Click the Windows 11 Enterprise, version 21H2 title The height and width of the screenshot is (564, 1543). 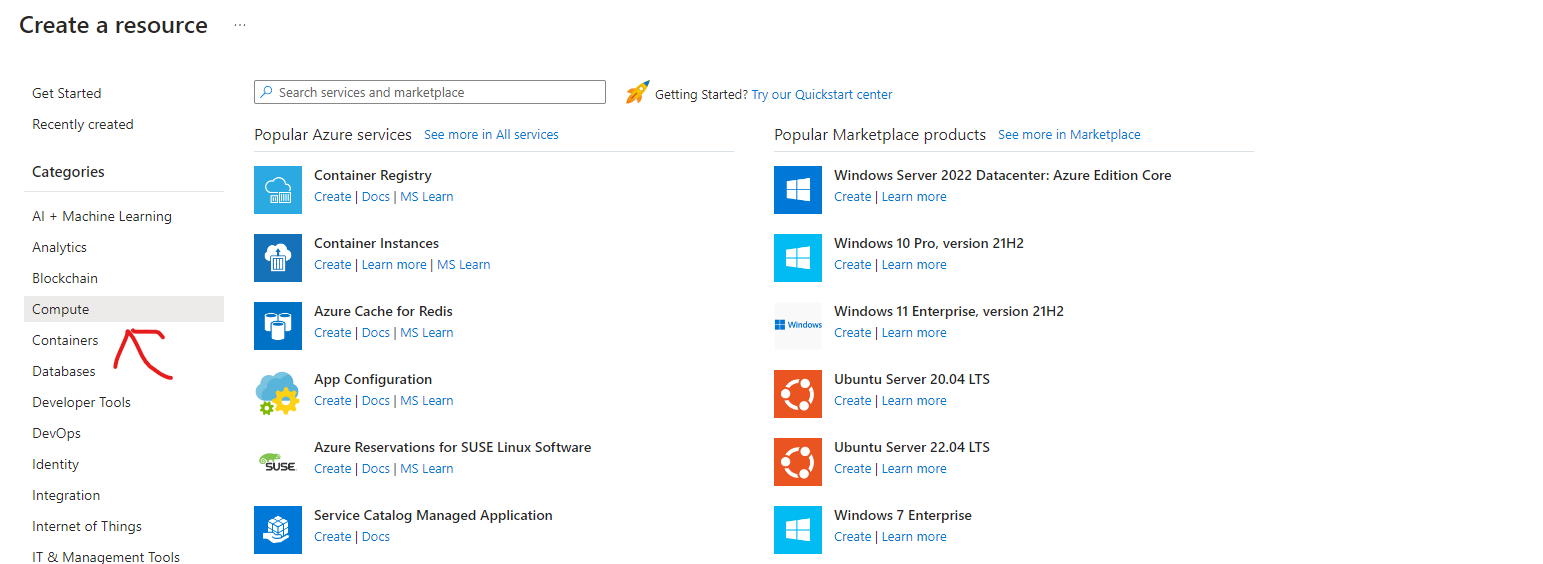(949, 311)
